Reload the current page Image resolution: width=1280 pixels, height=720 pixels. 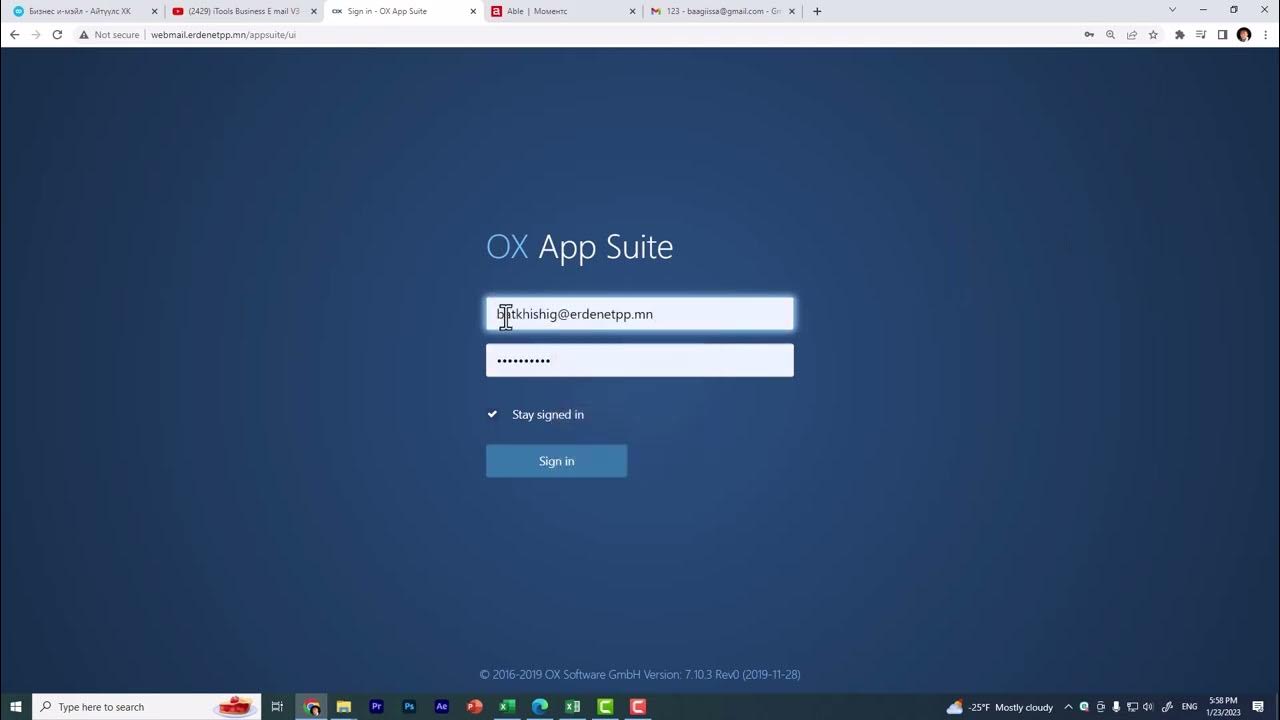(x=57, y=34)
